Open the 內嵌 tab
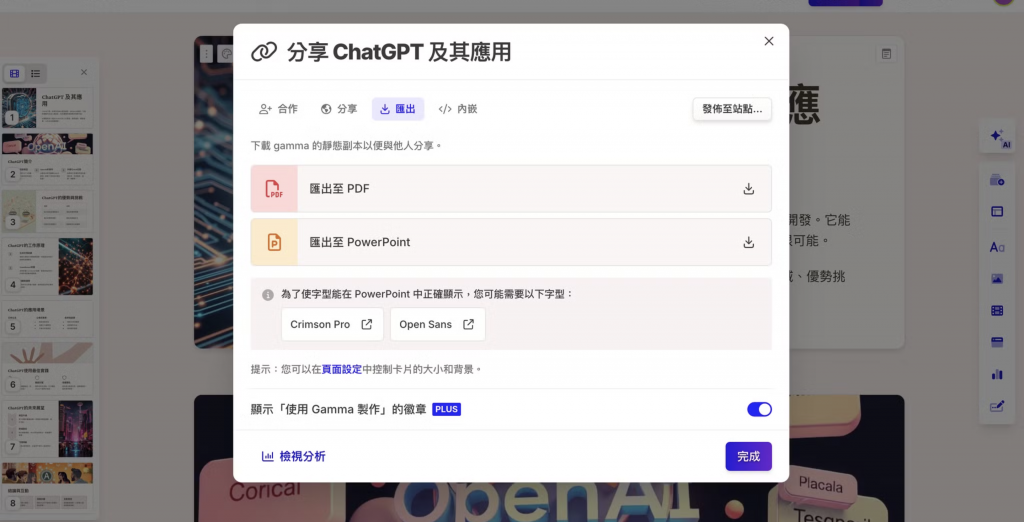Viewport: 1024px width, 522px height. click(x=458, y=109)
